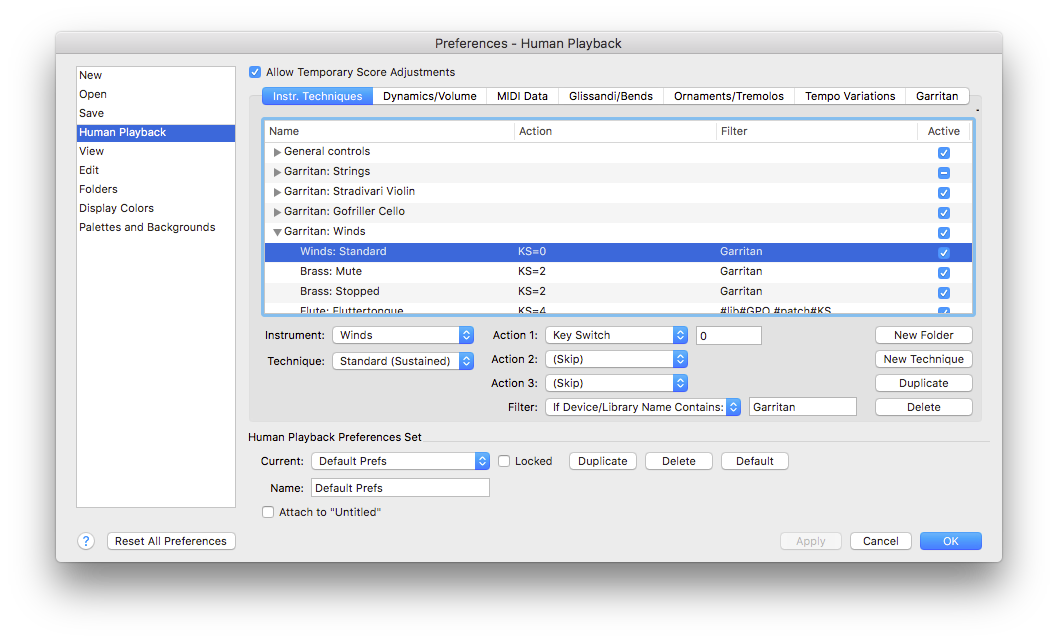Switch to the Instr. Techniques tab
1058x642 pixels.
tap(317, 96)
